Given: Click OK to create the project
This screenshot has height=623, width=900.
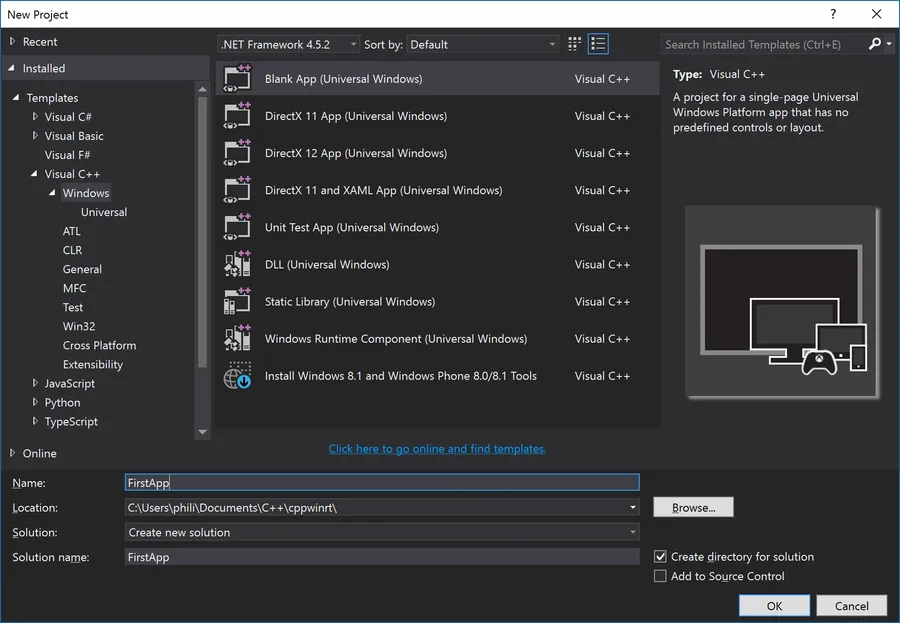Looking at the screenshot, I should tap(774, 605).
